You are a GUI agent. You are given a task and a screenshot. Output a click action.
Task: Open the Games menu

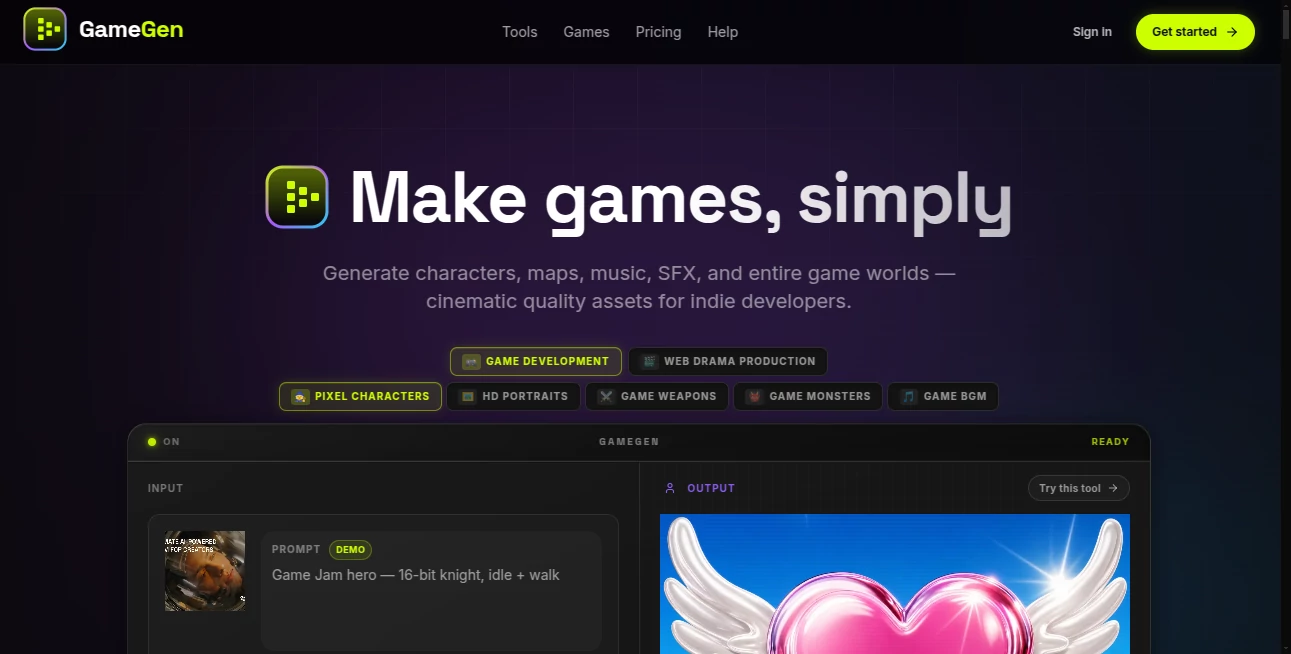(x=586, y=32)
